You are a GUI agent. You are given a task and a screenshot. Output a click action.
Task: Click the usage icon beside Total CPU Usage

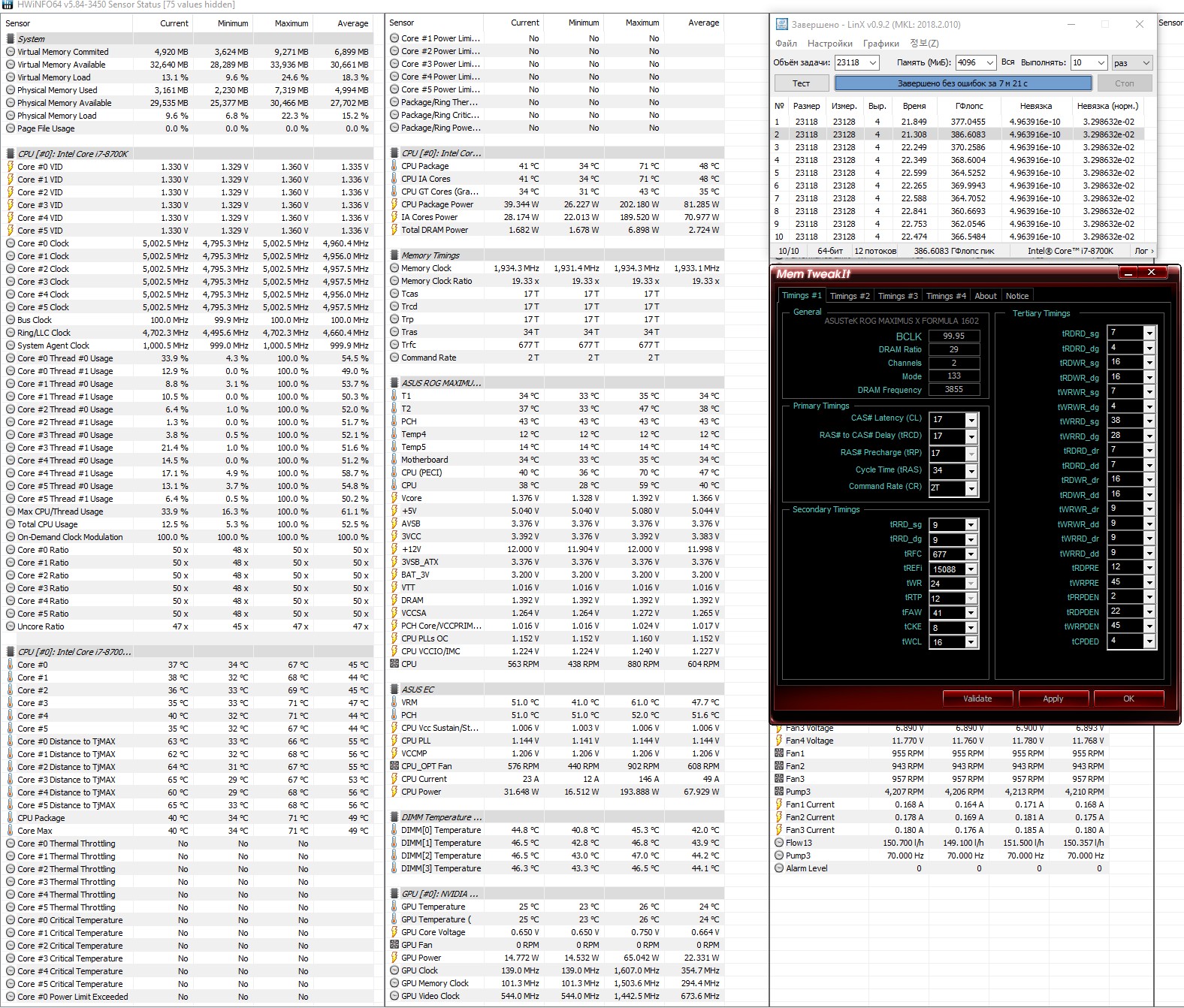(x=10, y=524)
